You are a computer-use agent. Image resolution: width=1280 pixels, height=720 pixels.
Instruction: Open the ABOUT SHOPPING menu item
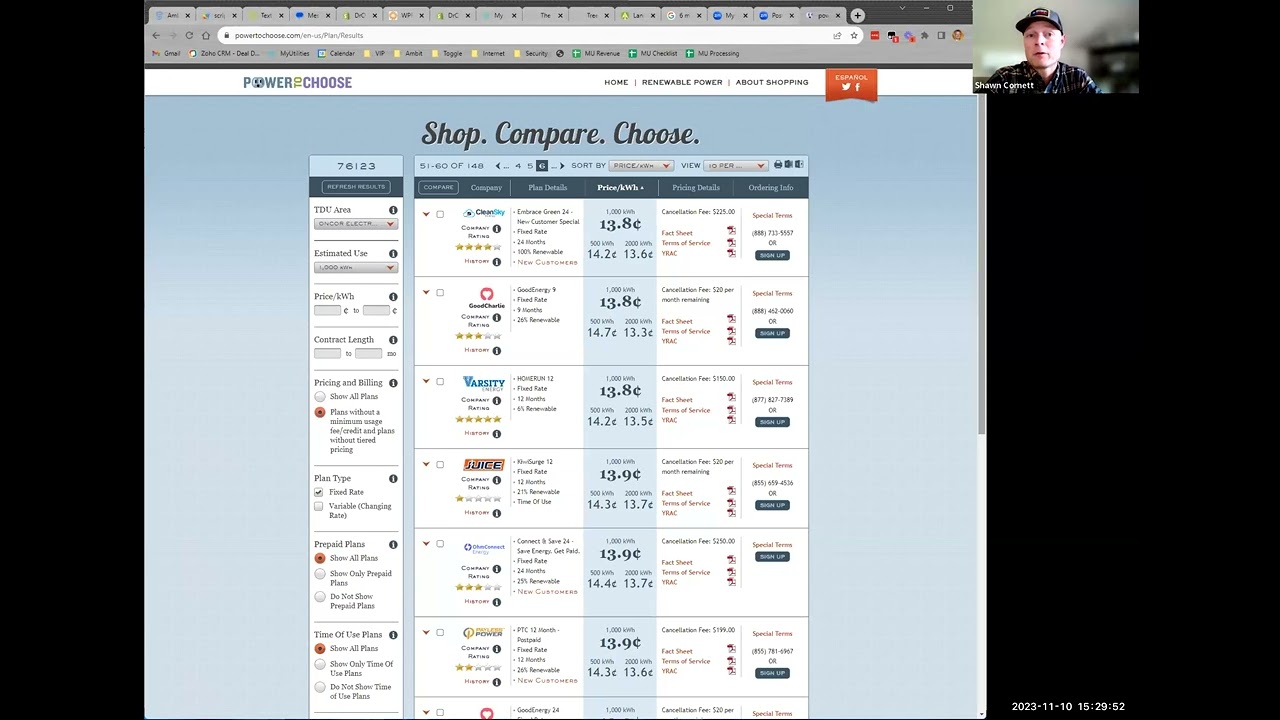click(772, 83)
